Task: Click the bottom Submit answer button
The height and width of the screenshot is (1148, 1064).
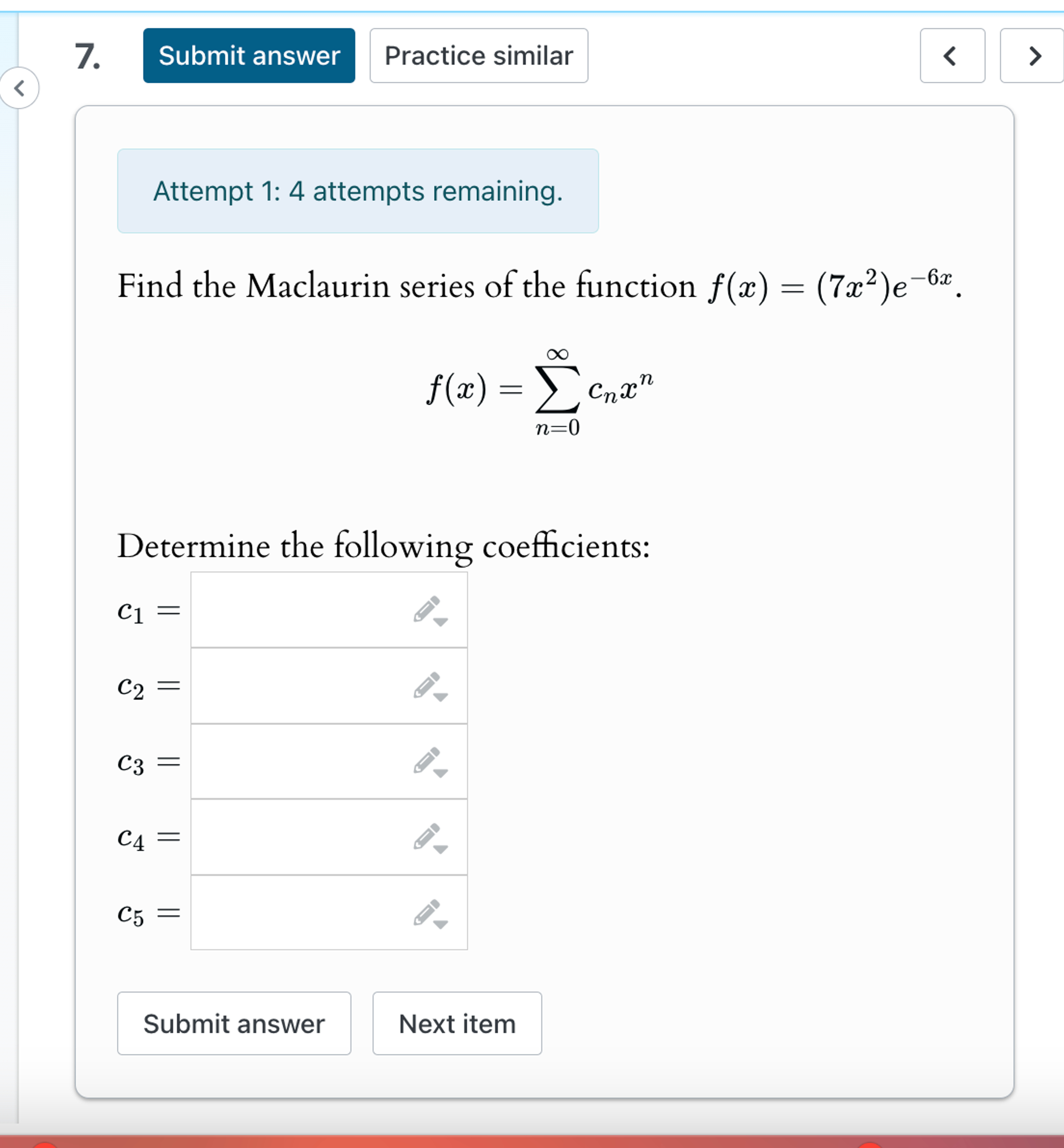Action: click(234, 1024)
